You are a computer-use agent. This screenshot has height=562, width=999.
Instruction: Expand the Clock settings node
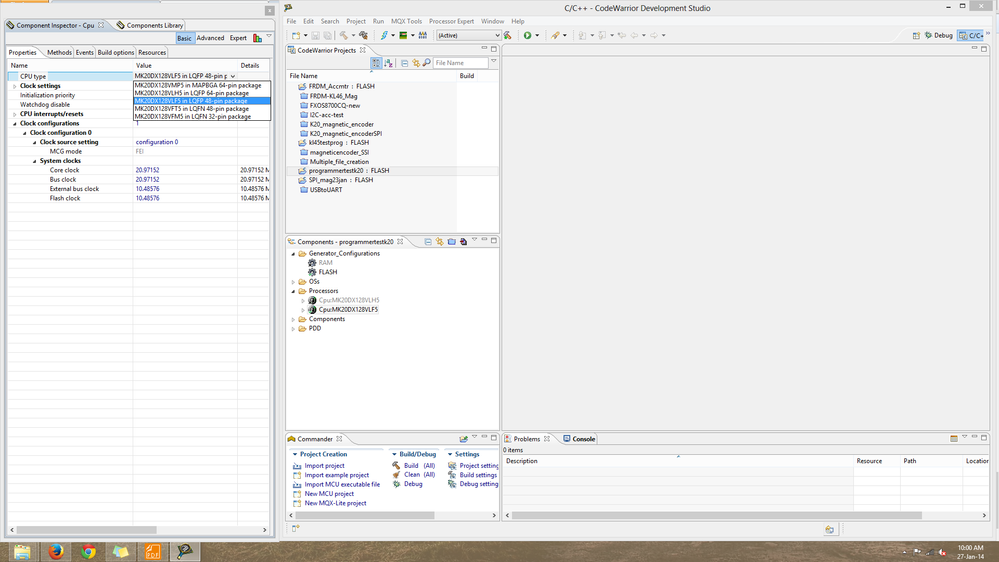(x=15, y=86)
